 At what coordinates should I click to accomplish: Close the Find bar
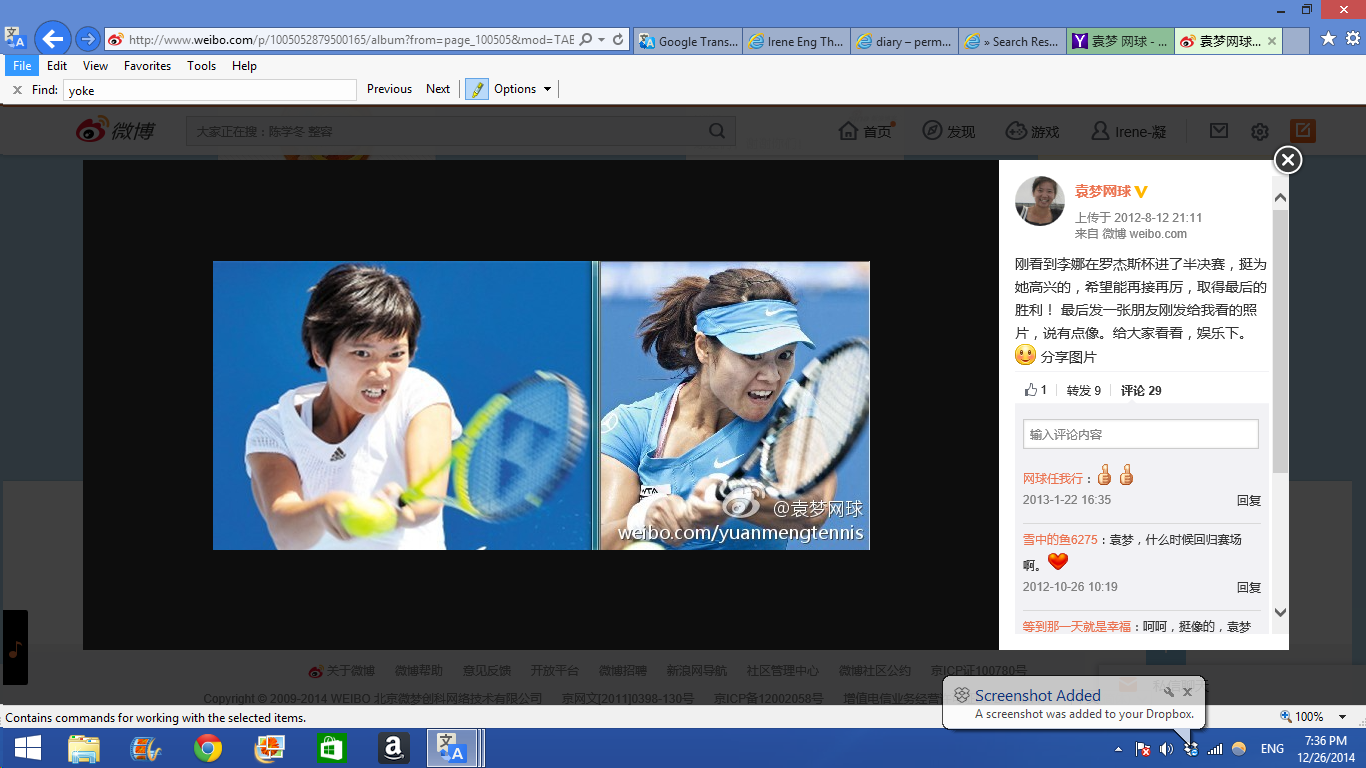click(17, 90)
